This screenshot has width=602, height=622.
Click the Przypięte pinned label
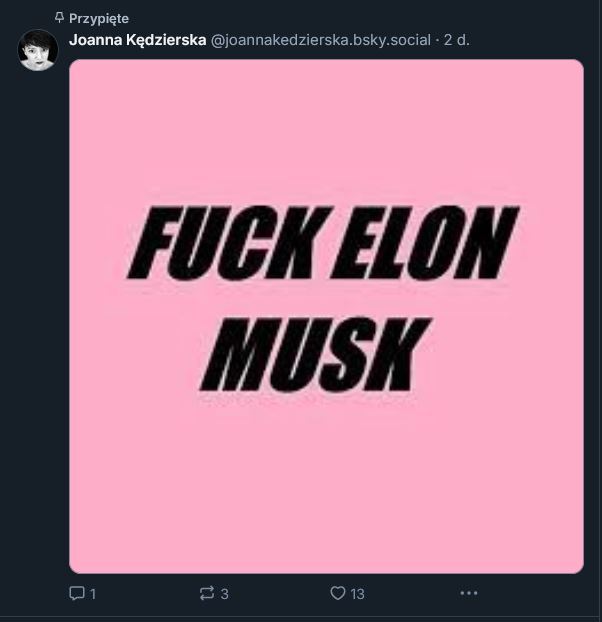(99, 18)
